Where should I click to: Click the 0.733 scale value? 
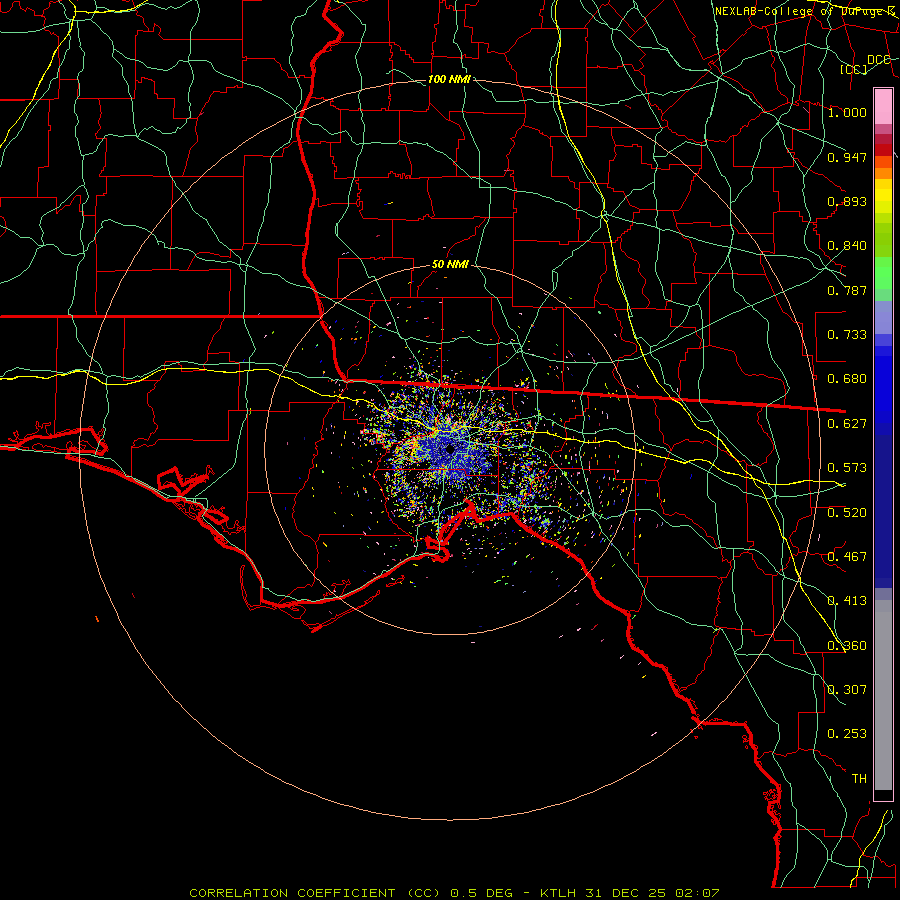click(847, 335)
